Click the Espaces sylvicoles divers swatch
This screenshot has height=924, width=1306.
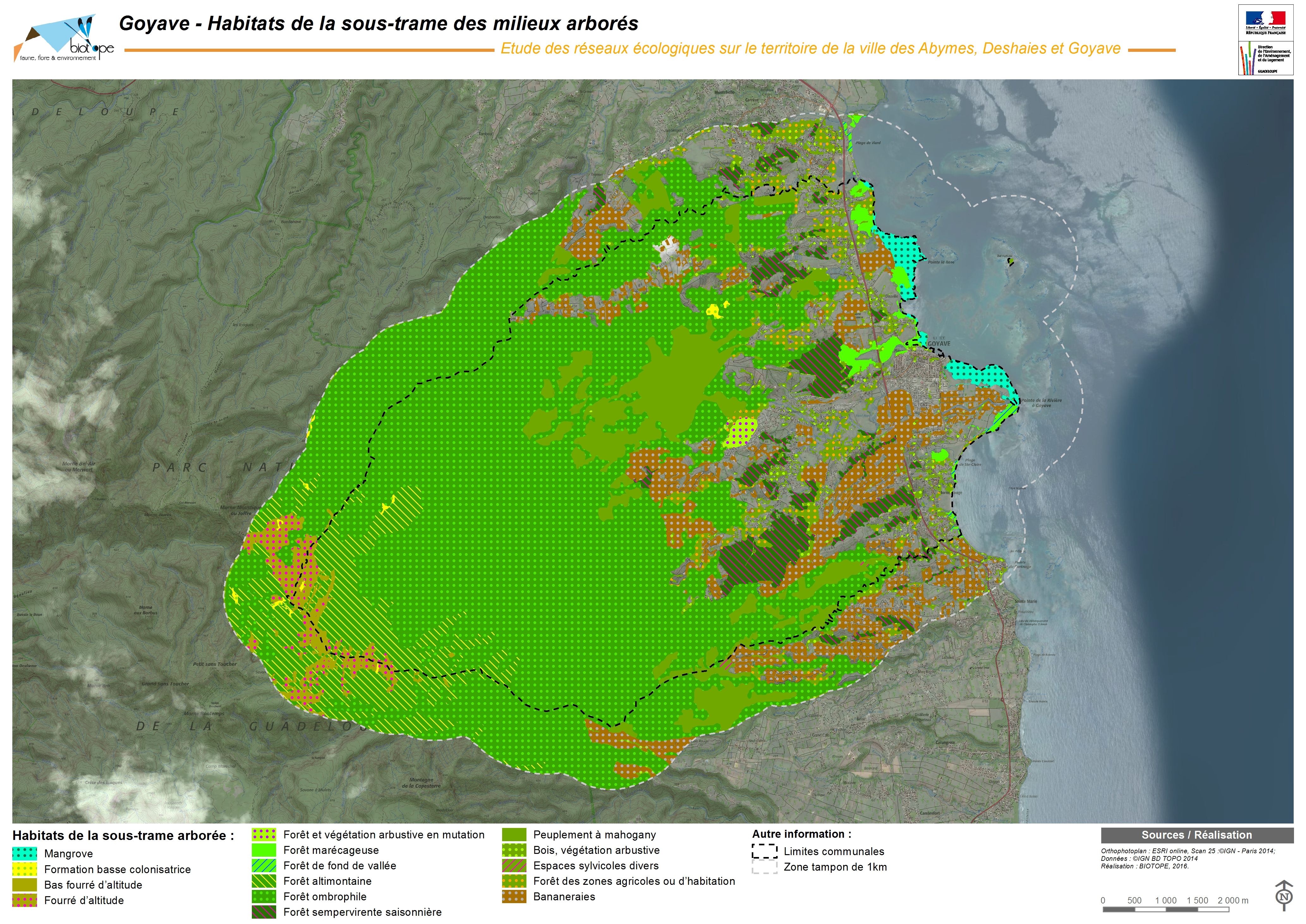click(x=514, y=866)
